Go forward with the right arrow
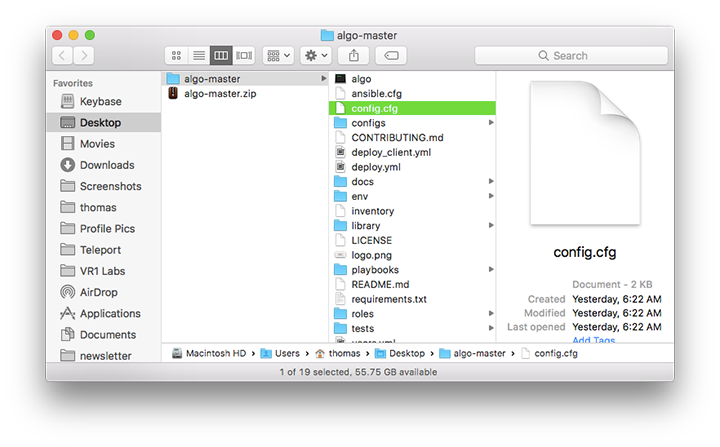 84,56
